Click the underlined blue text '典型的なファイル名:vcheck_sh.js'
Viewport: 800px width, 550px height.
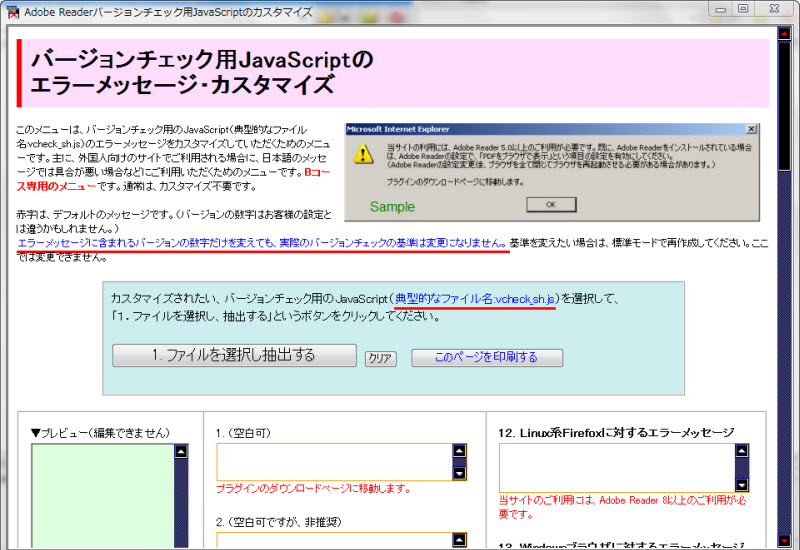click(475, 299)
